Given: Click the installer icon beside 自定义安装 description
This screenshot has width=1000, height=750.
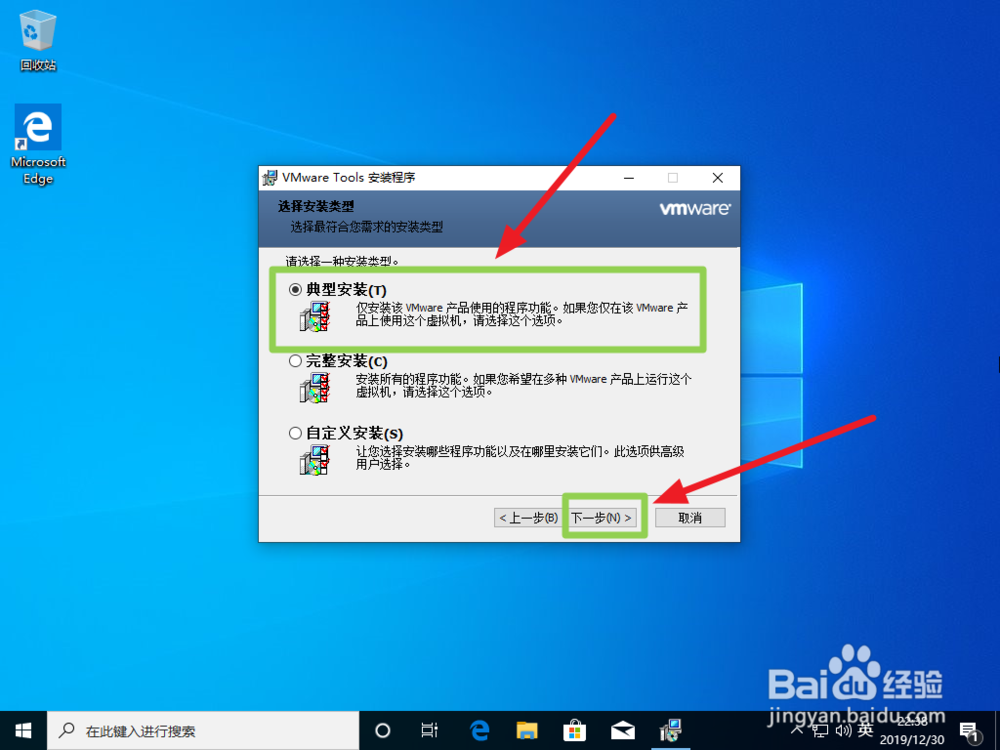Looking at the screenshot, I should click(315, 460).
